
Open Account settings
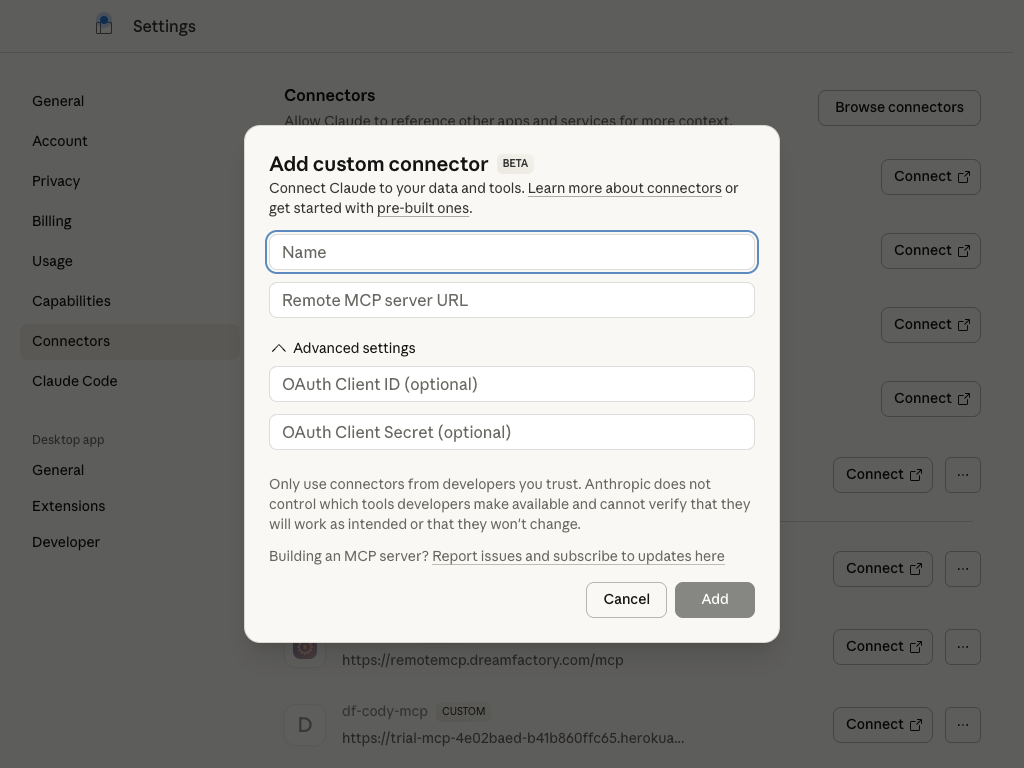click(59, 141)
